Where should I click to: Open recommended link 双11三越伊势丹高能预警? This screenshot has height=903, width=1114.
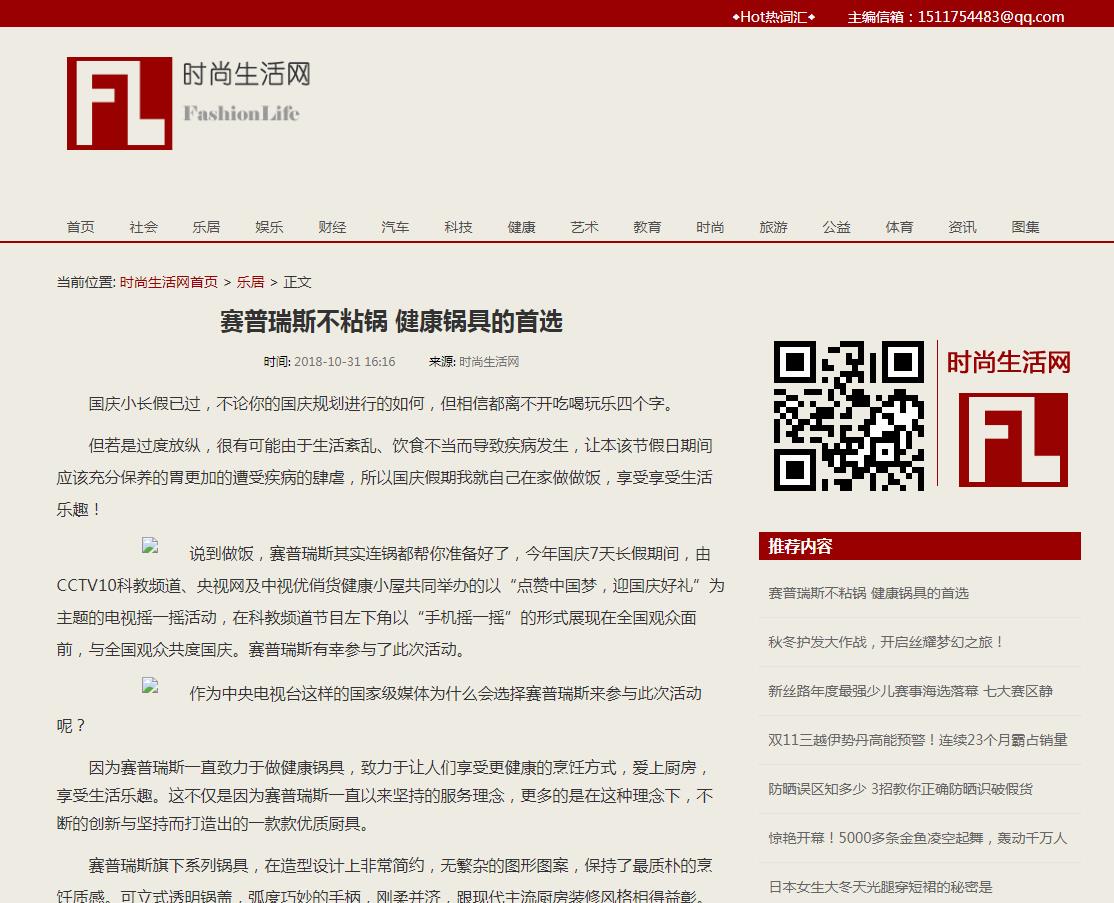(x=917, y=740)
